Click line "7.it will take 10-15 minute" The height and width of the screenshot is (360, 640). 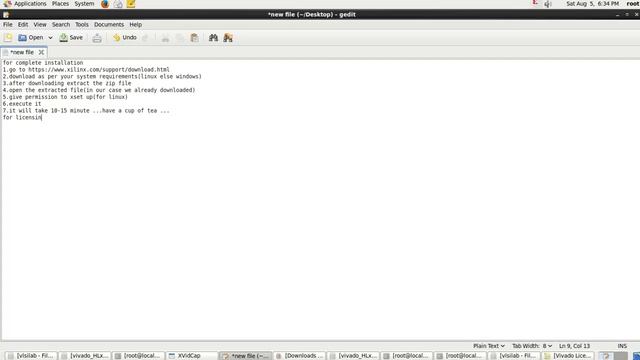(86, 111)
